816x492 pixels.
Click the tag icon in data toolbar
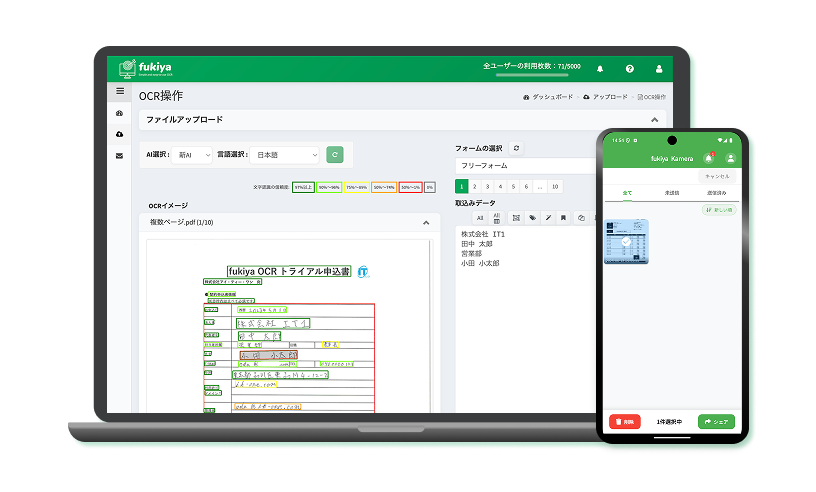(532, 218)
